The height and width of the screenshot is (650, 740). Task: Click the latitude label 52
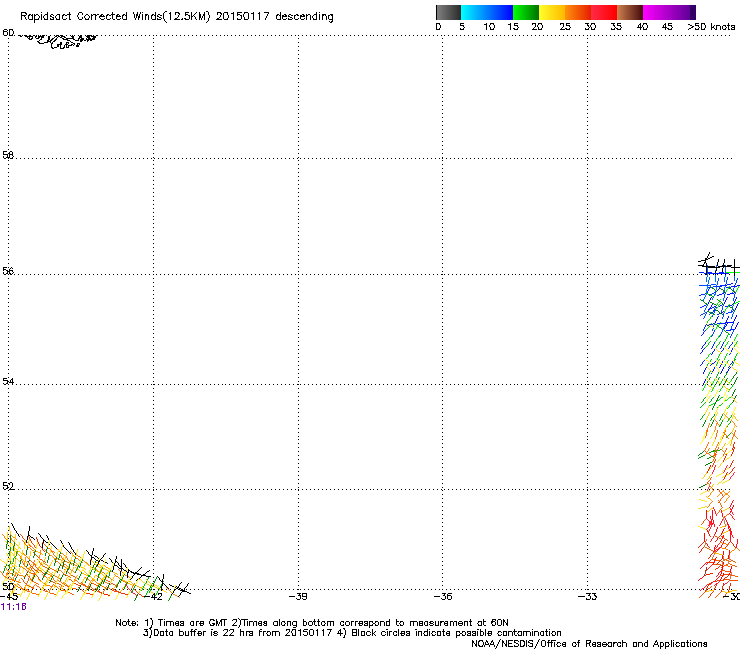(8, 486)
